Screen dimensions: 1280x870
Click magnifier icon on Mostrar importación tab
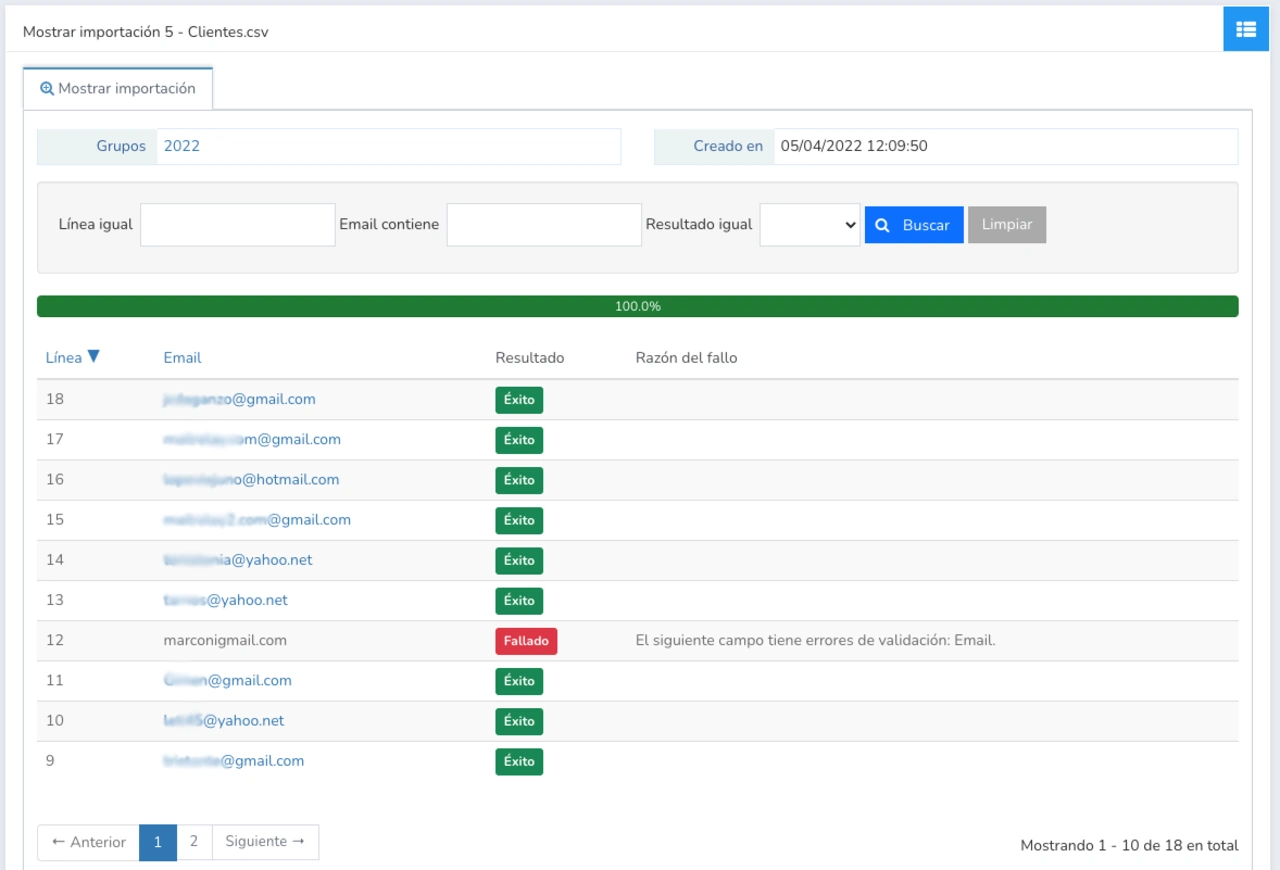(x=46, y=88)
